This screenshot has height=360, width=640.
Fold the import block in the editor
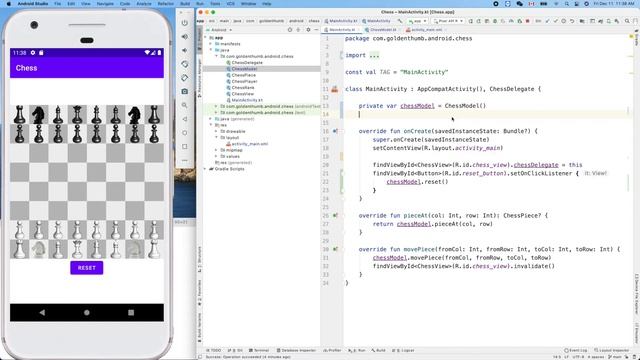point(342,55)
